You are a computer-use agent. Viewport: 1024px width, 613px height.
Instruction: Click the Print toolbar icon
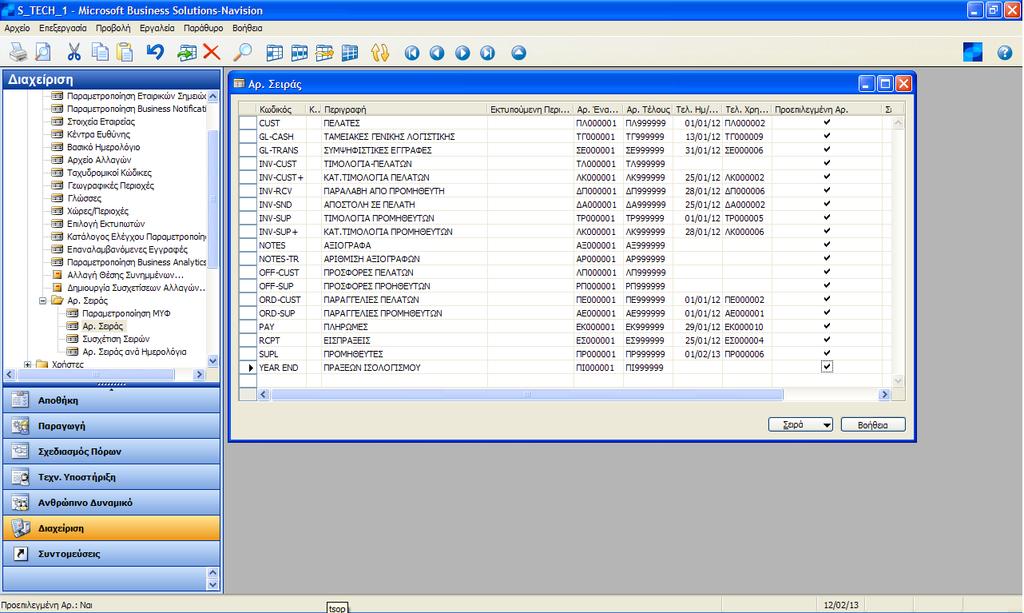[x=18, y=52]
